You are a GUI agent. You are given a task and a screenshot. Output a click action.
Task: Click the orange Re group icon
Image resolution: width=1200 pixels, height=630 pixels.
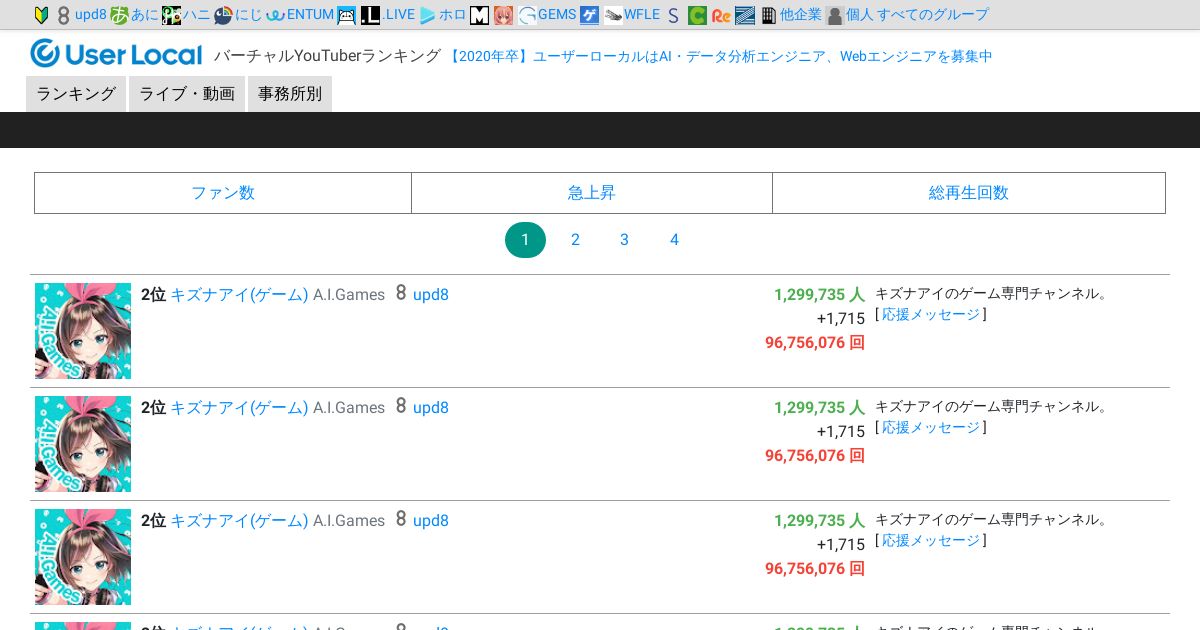721,15
